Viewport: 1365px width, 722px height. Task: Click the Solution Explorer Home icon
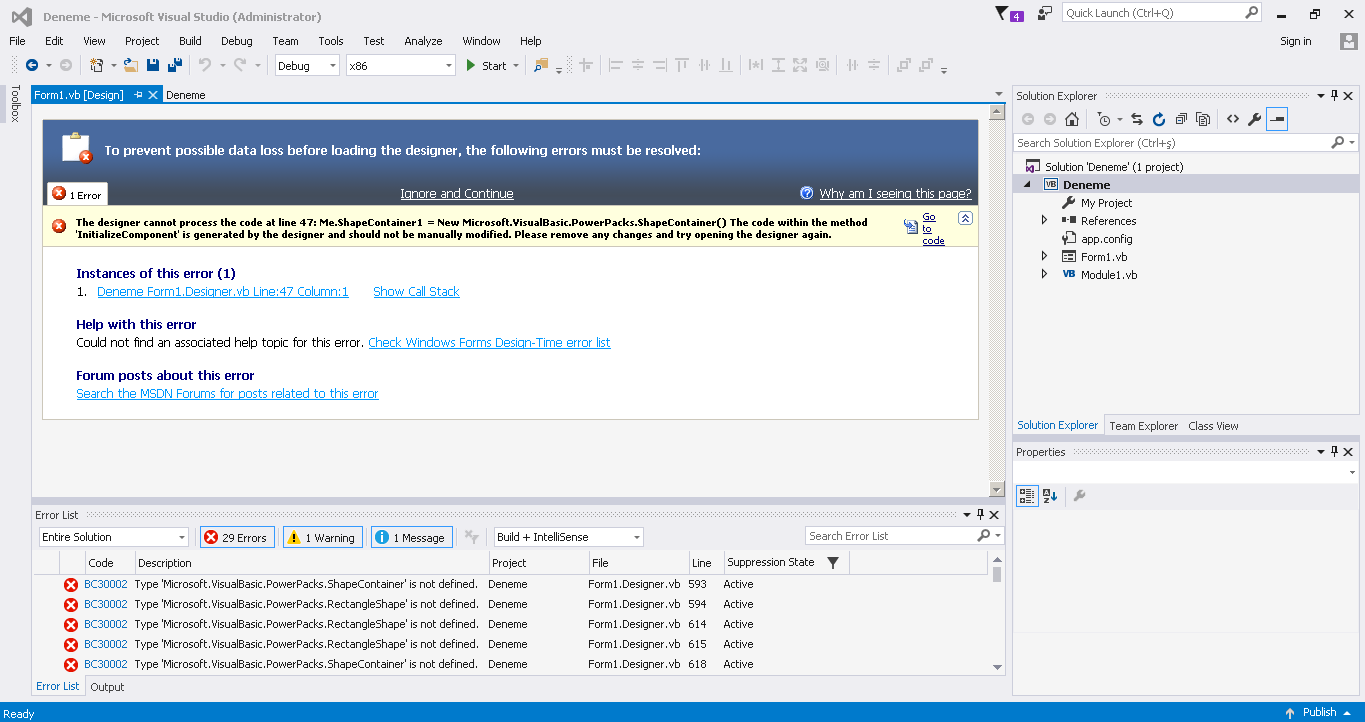[x=1072, y=119]
